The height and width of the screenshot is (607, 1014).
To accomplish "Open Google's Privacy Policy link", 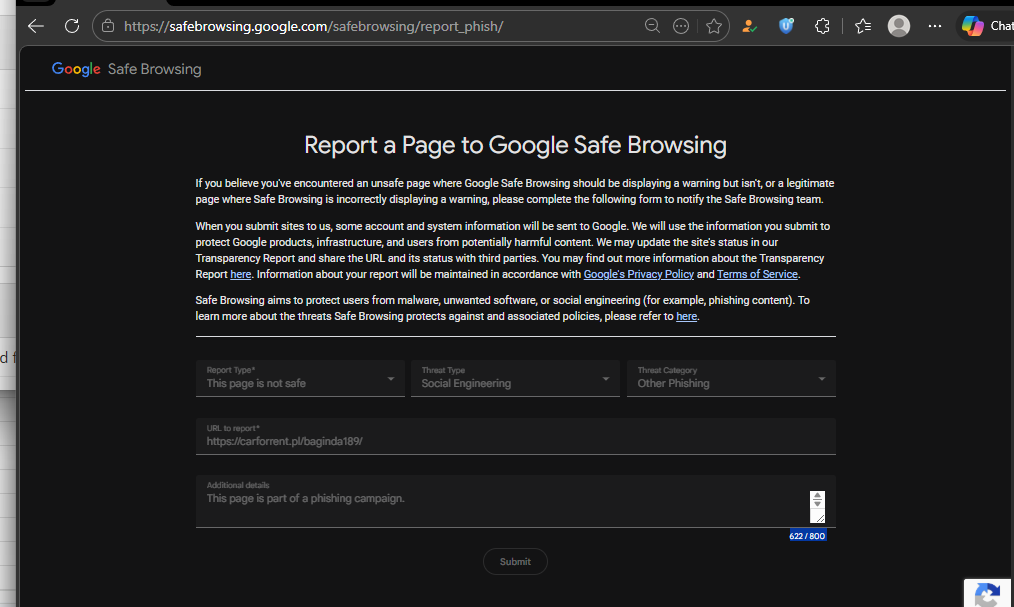I will point(639,274).
